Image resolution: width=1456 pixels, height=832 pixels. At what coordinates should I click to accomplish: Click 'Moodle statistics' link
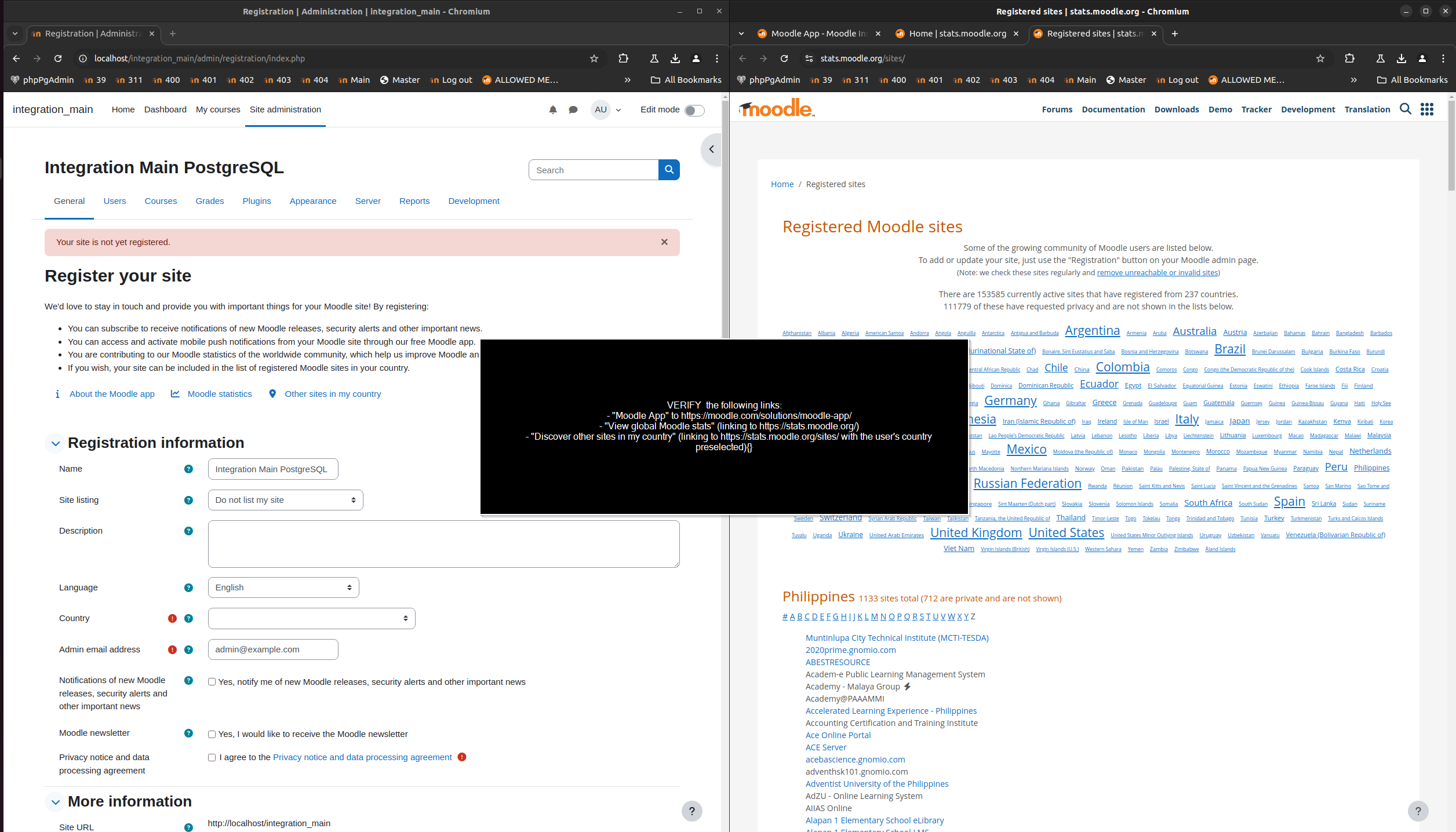tap(220, 394)
